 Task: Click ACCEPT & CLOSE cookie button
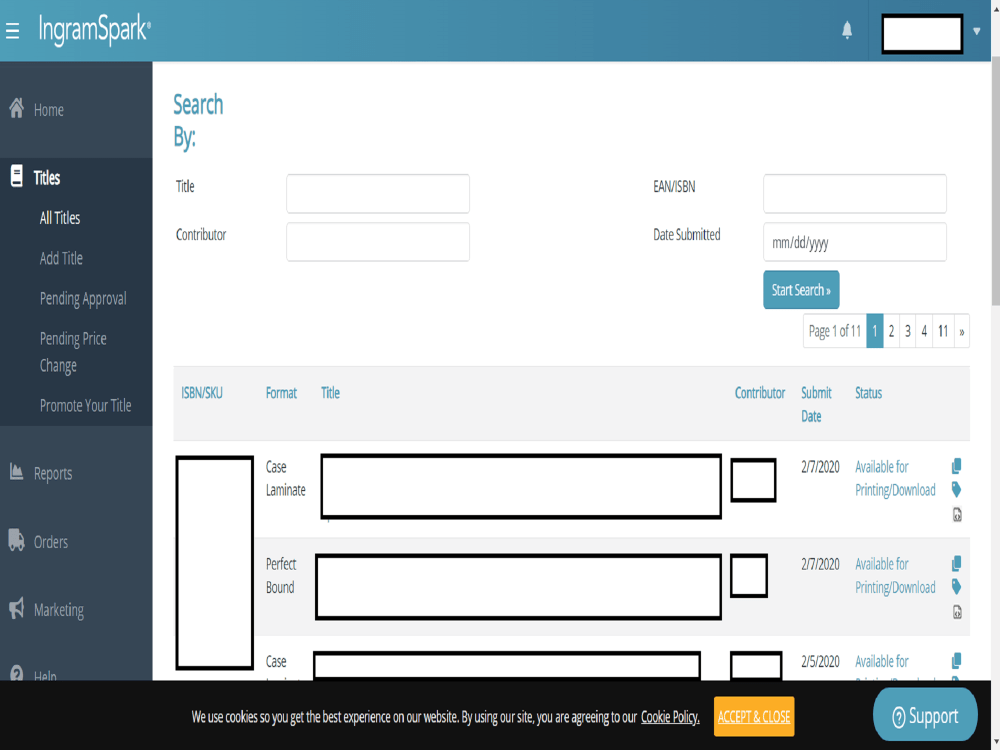(754, 717)
